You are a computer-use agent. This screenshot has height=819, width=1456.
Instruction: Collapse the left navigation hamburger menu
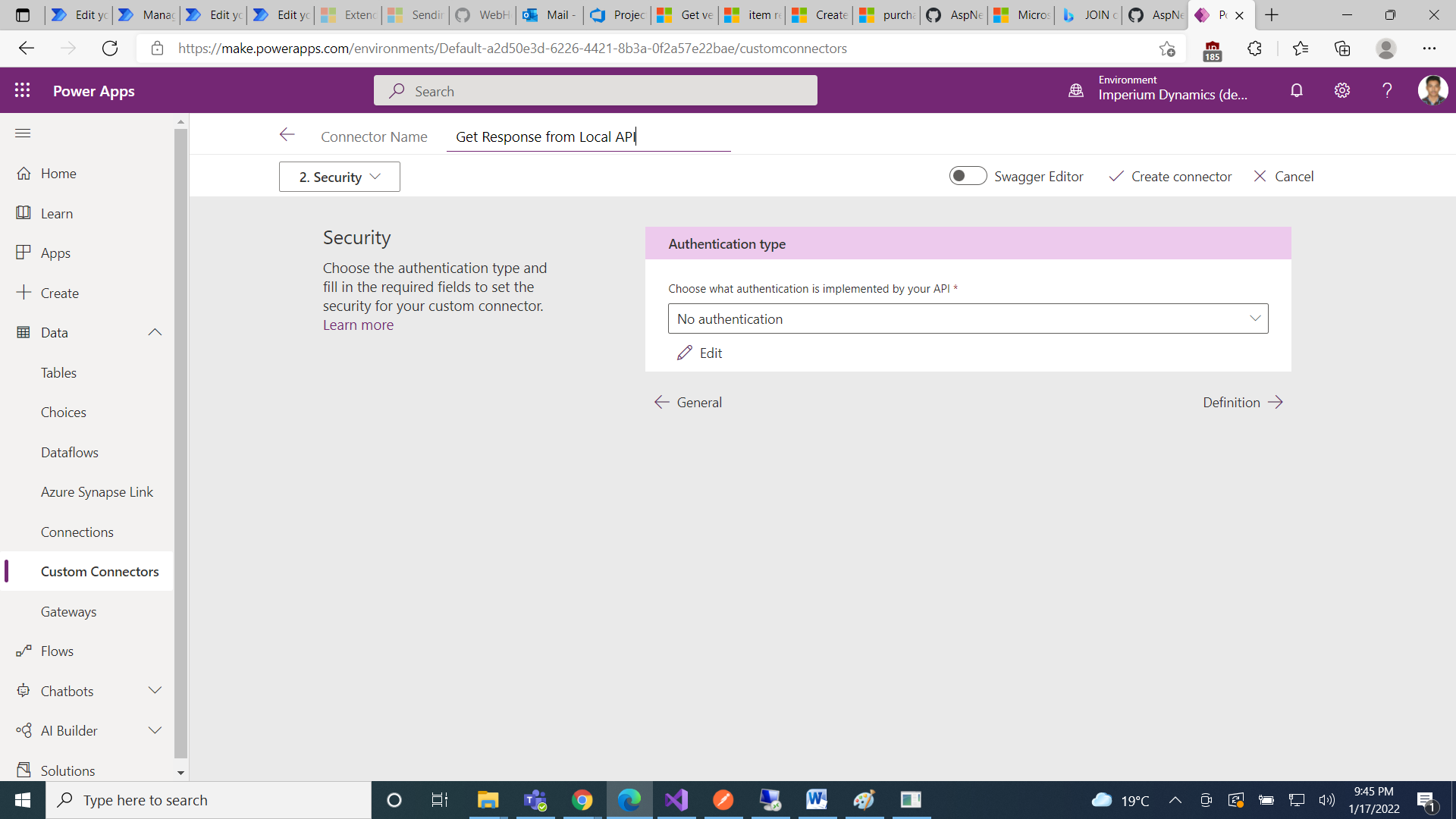(23, 133)
